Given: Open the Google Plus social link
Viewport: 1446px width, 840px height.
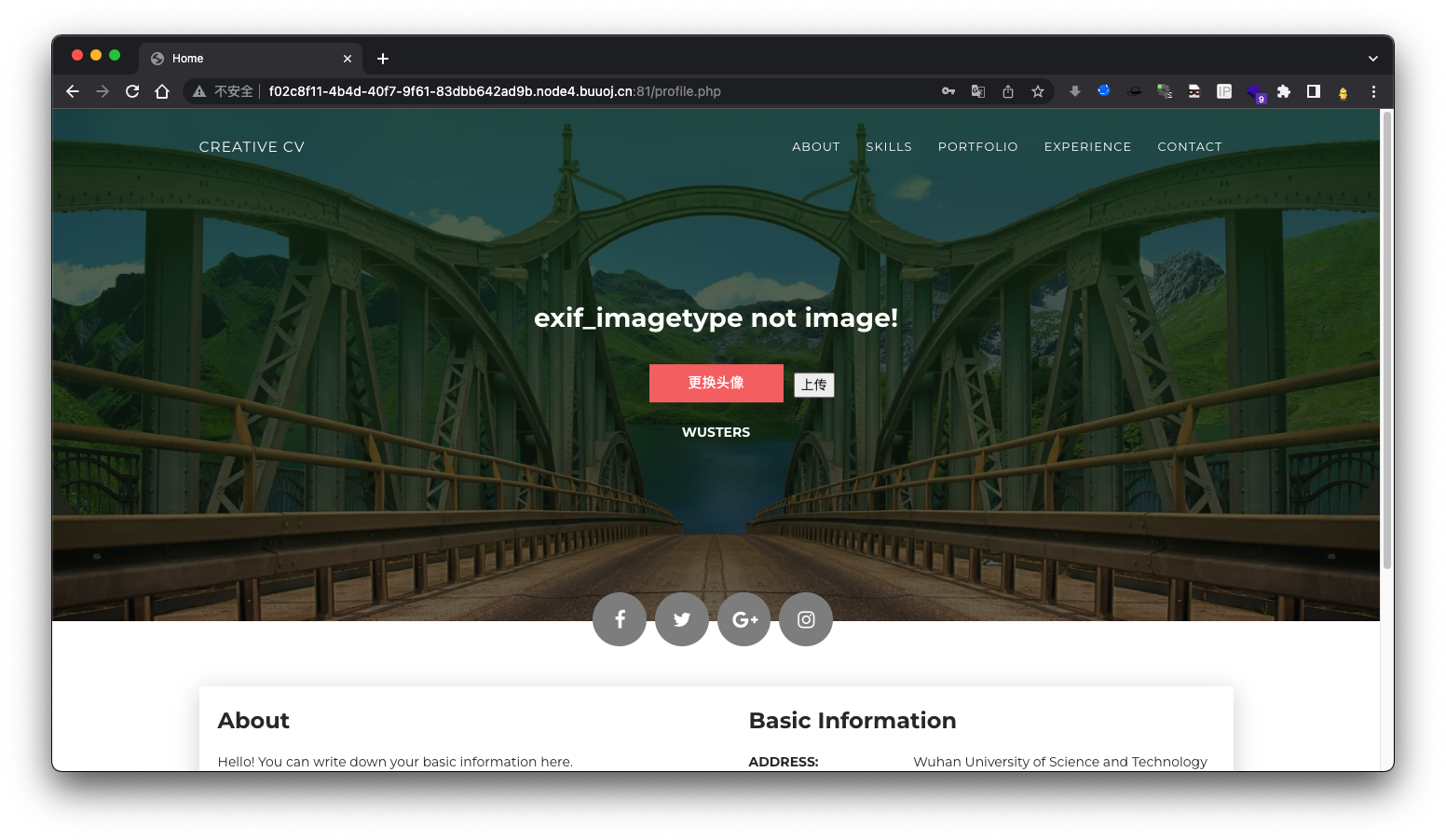Looking at the screenshot, I should click(744, 619).
